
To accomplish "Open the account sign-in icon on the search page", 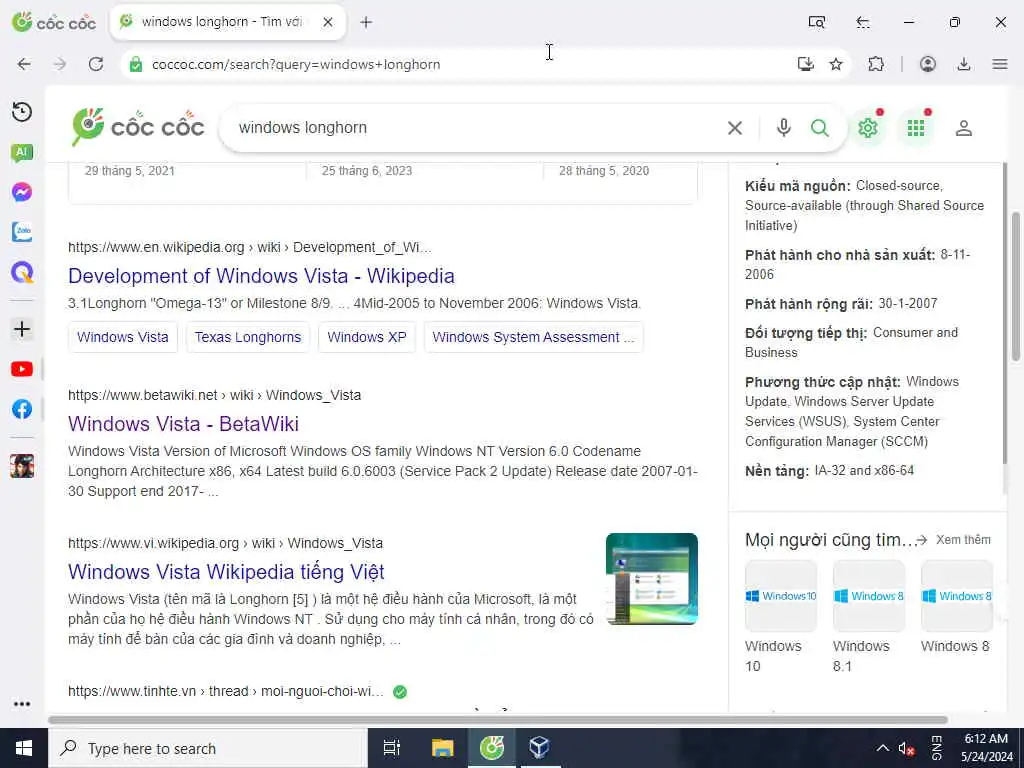I will [963, 128].
